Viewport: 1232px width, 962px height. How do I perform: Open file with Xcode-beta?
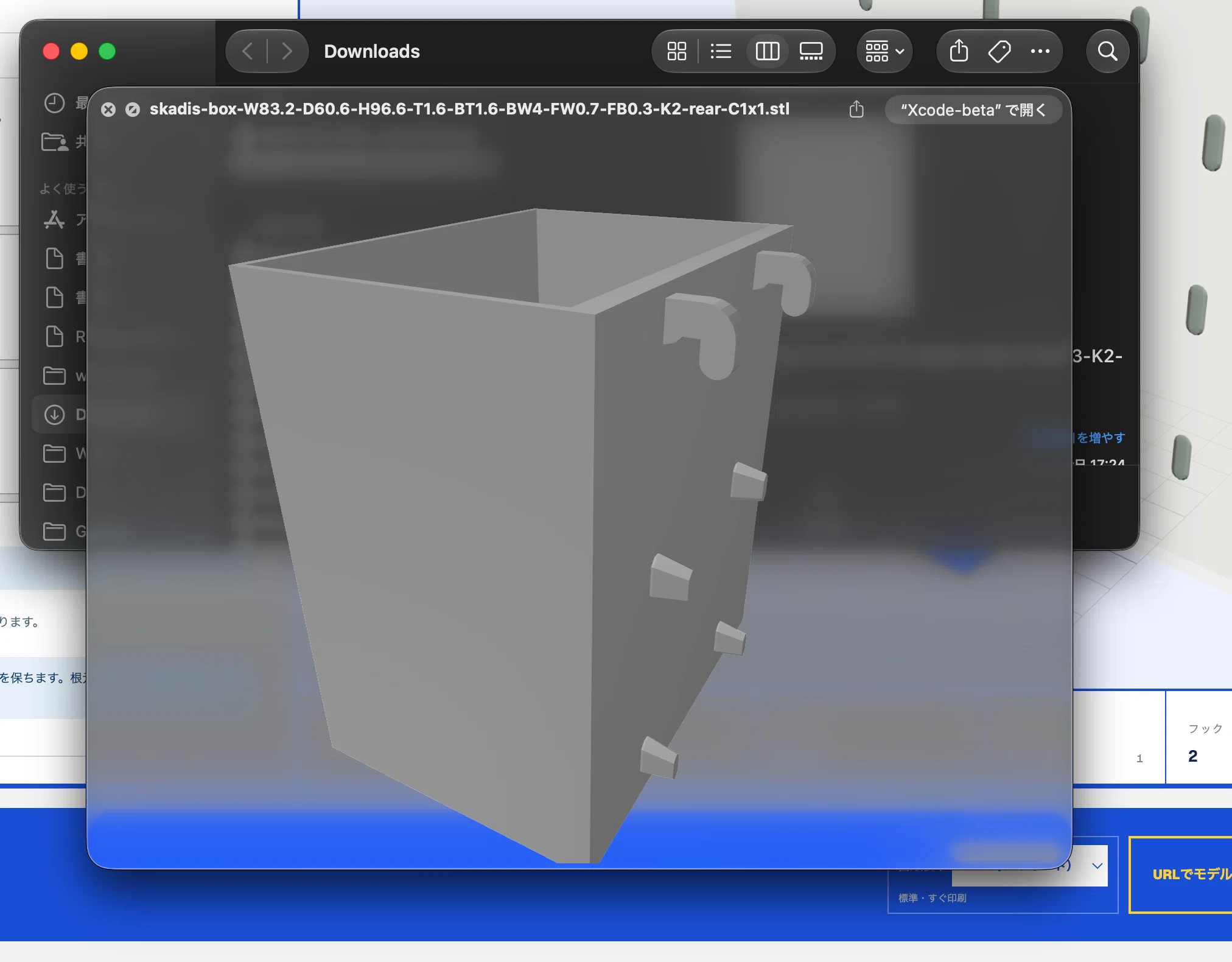(x=973, y=110)
